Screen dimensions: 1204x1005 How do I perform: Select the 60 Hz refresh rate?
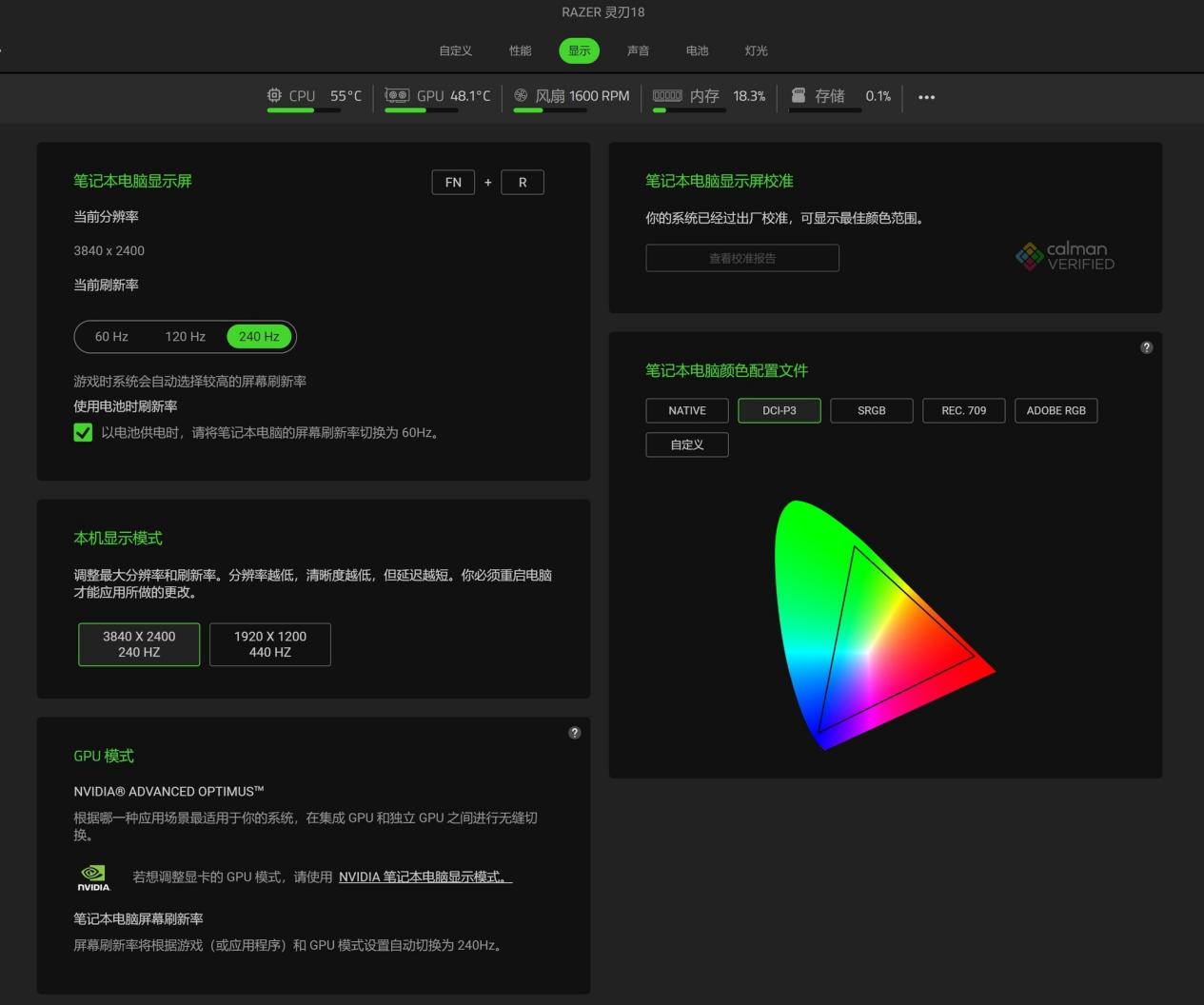click(111, 337)
